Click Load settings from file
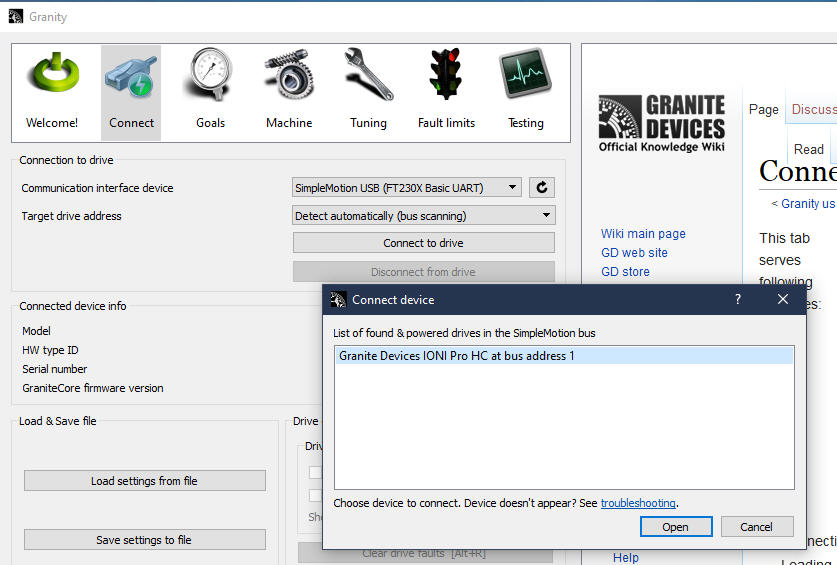 click(144, 481)
